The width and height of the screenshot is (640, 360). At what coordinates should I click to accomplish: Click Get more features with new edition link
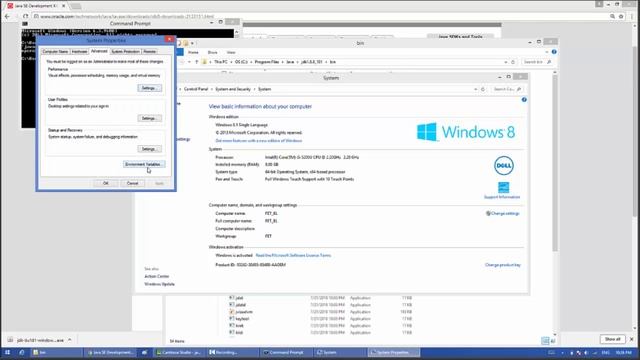[259, 140]
